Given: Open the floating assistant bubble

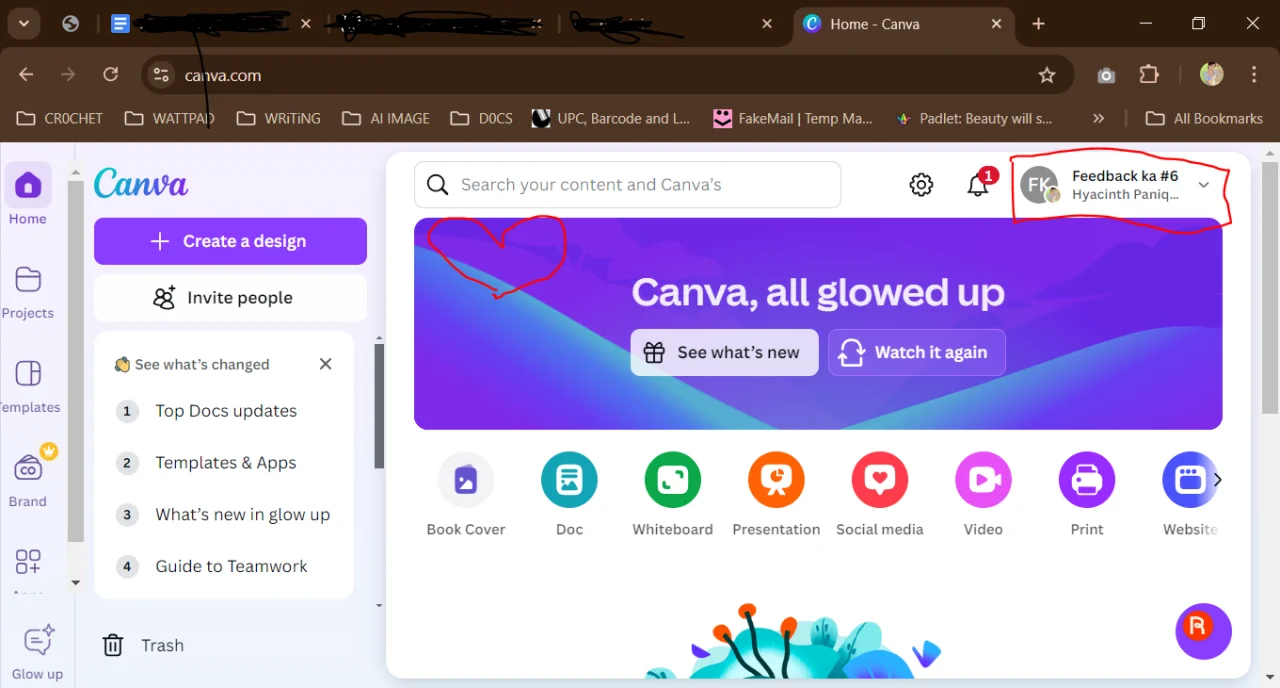Looking at the screenshot, I should click(x=1203, y=631).
